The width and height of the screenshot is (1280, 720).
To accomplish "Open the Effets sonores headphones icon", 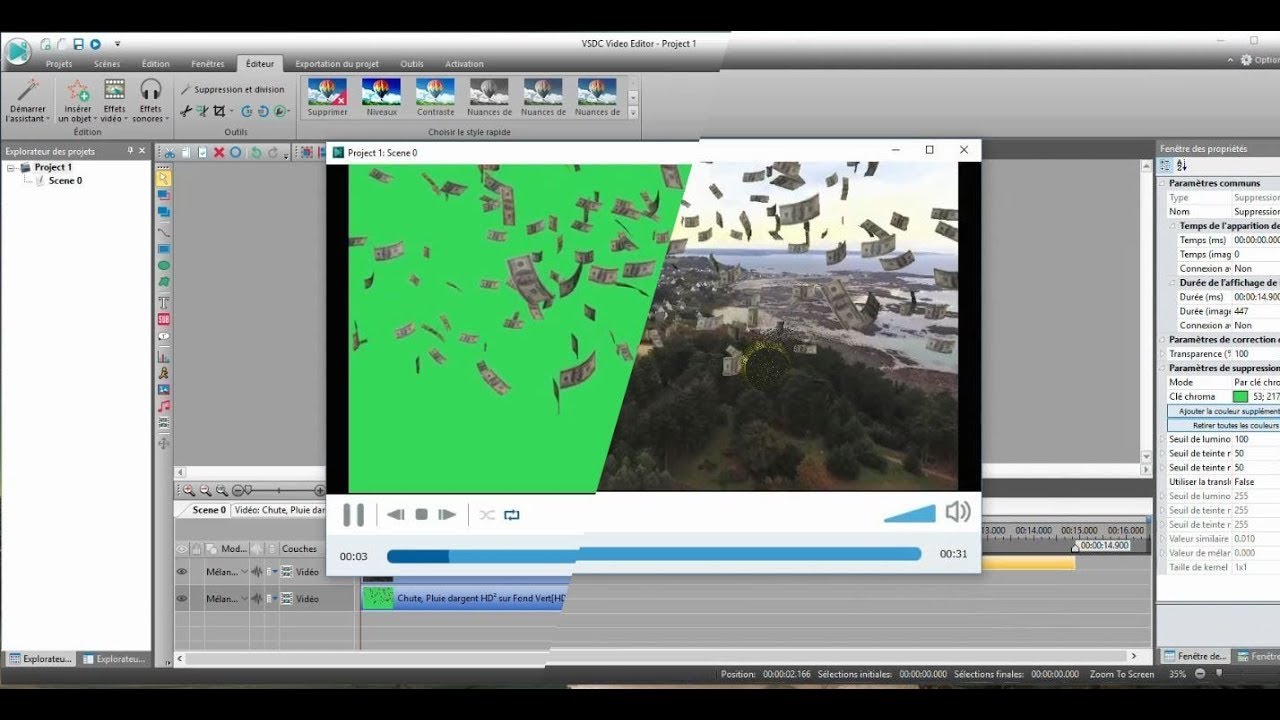I will click(150, 90).
